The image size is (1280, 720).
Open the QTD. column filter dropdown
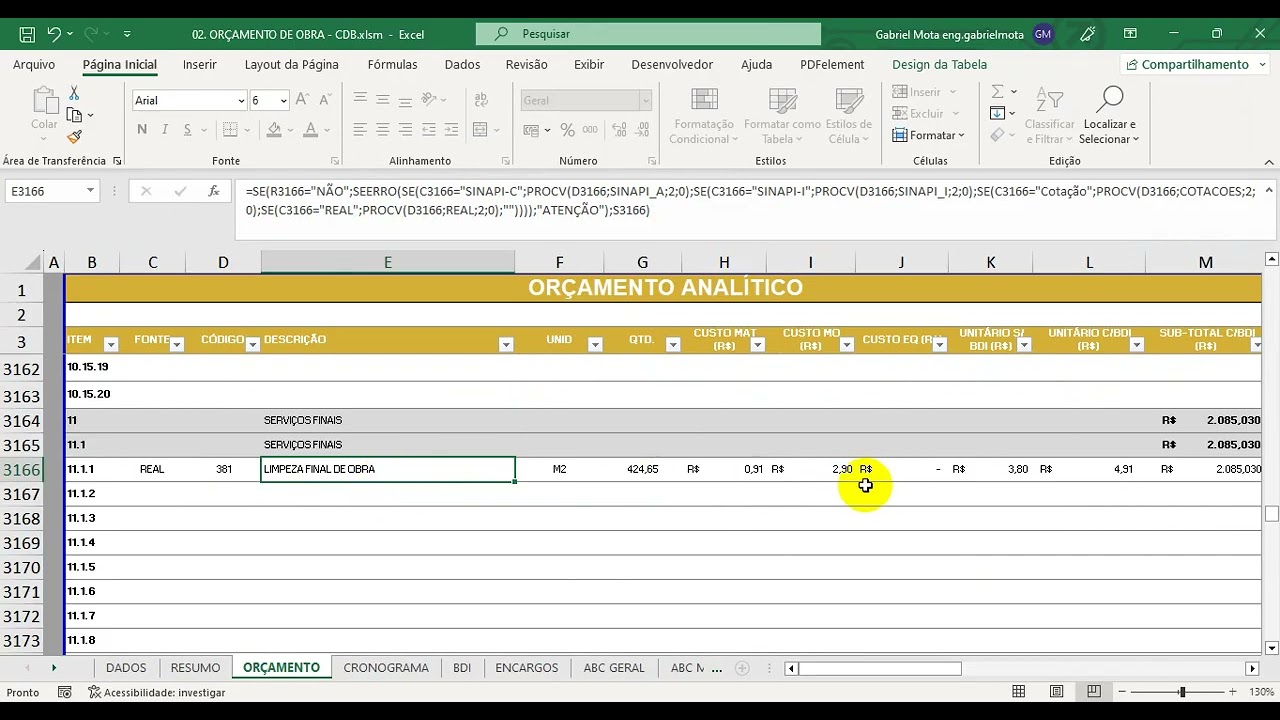coord(673,345)
